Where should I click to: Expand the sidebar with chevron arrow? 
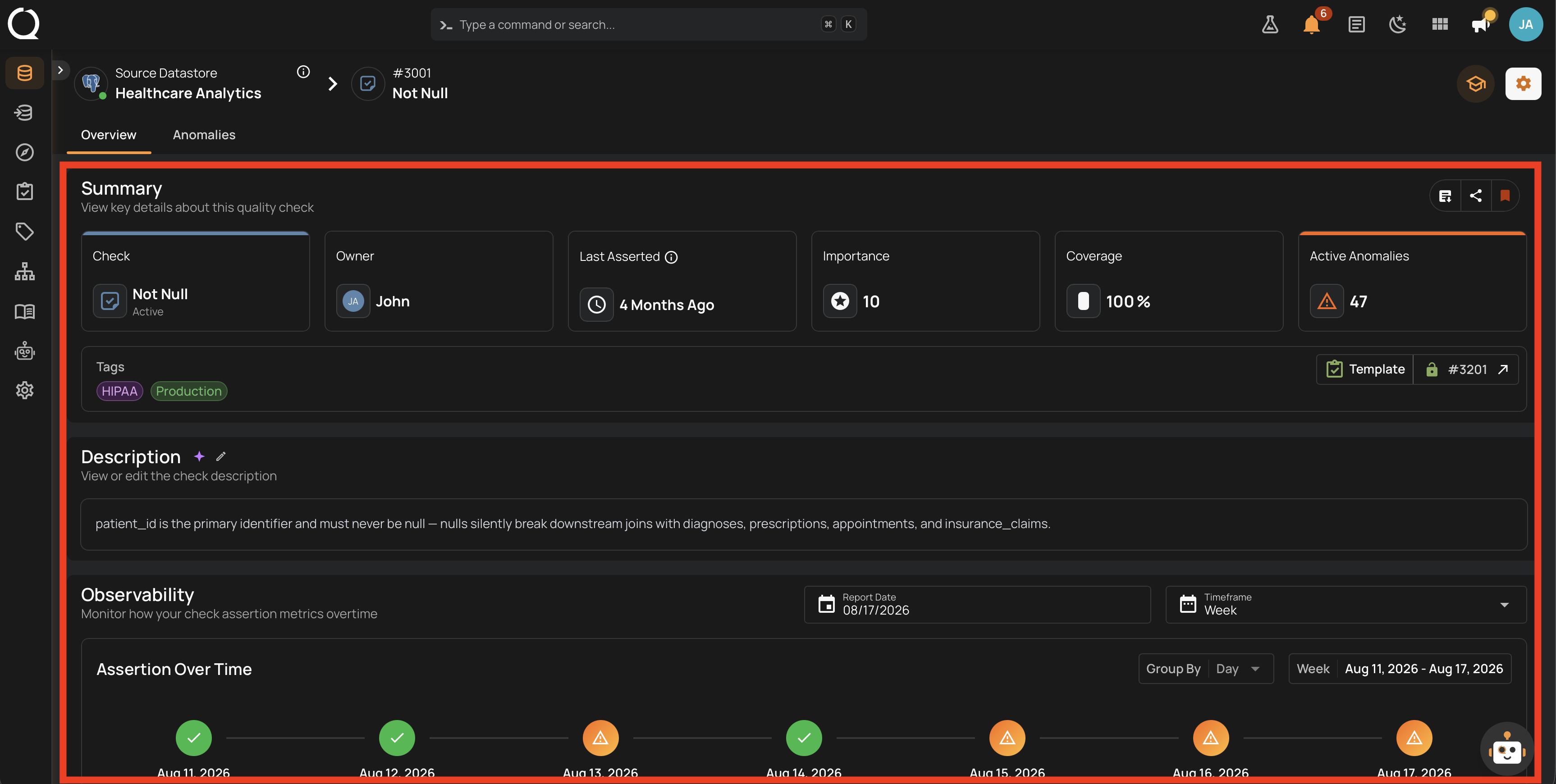[x=60, y=70]
